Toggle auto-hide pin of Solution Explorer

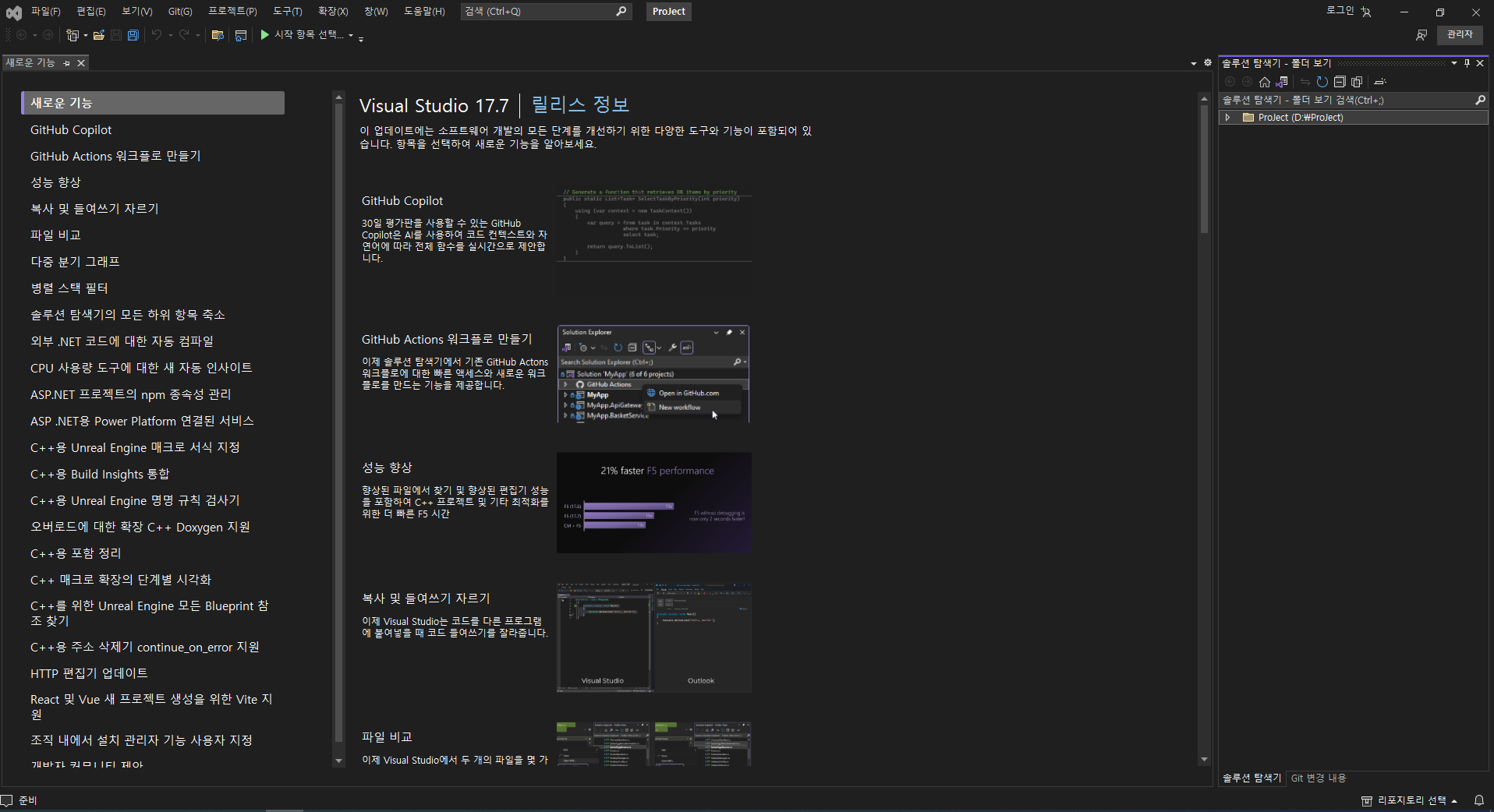click(x=1467, y=63)
